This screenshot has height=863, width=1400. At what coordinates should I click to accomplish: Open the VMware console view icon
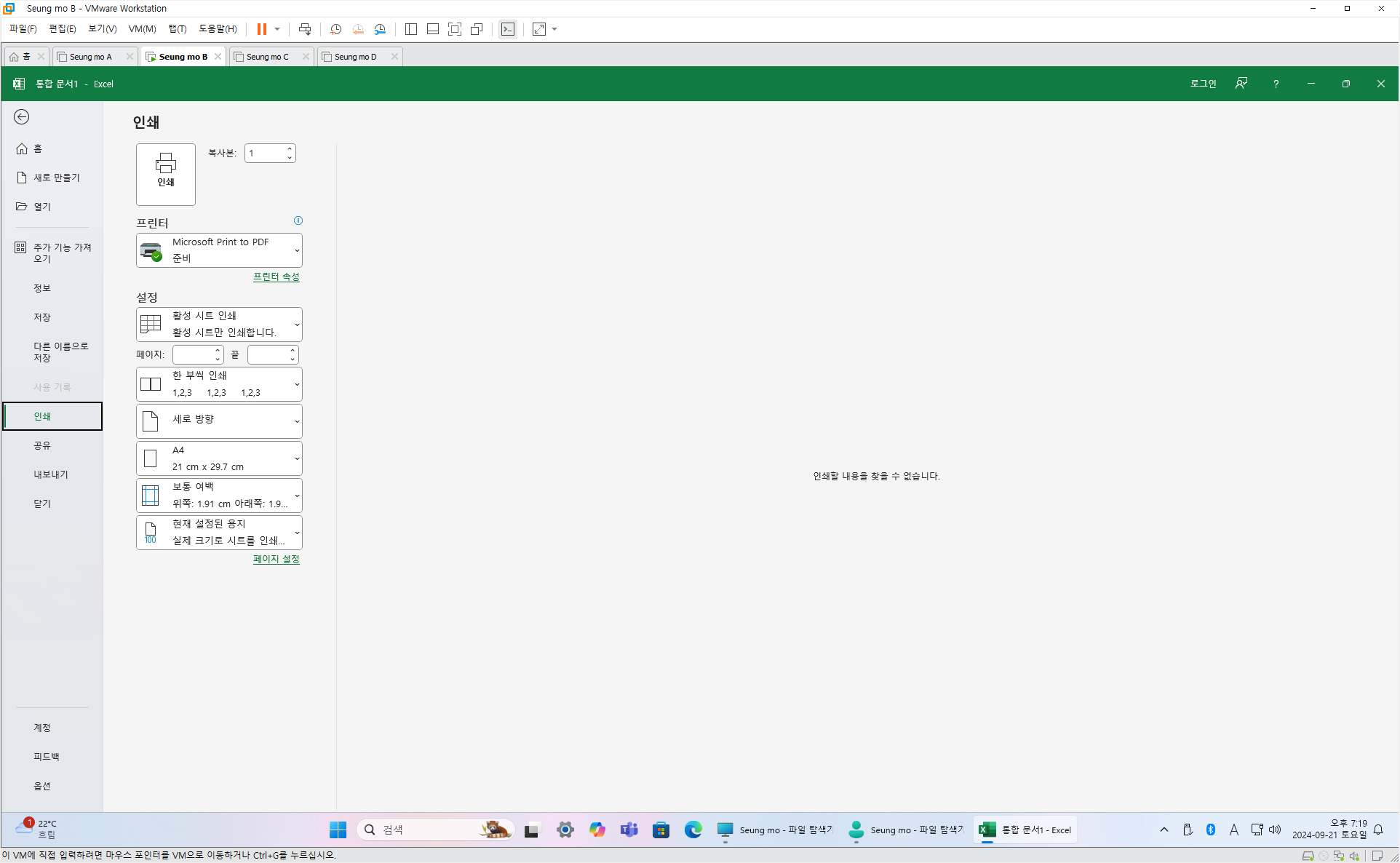point(508,29)
